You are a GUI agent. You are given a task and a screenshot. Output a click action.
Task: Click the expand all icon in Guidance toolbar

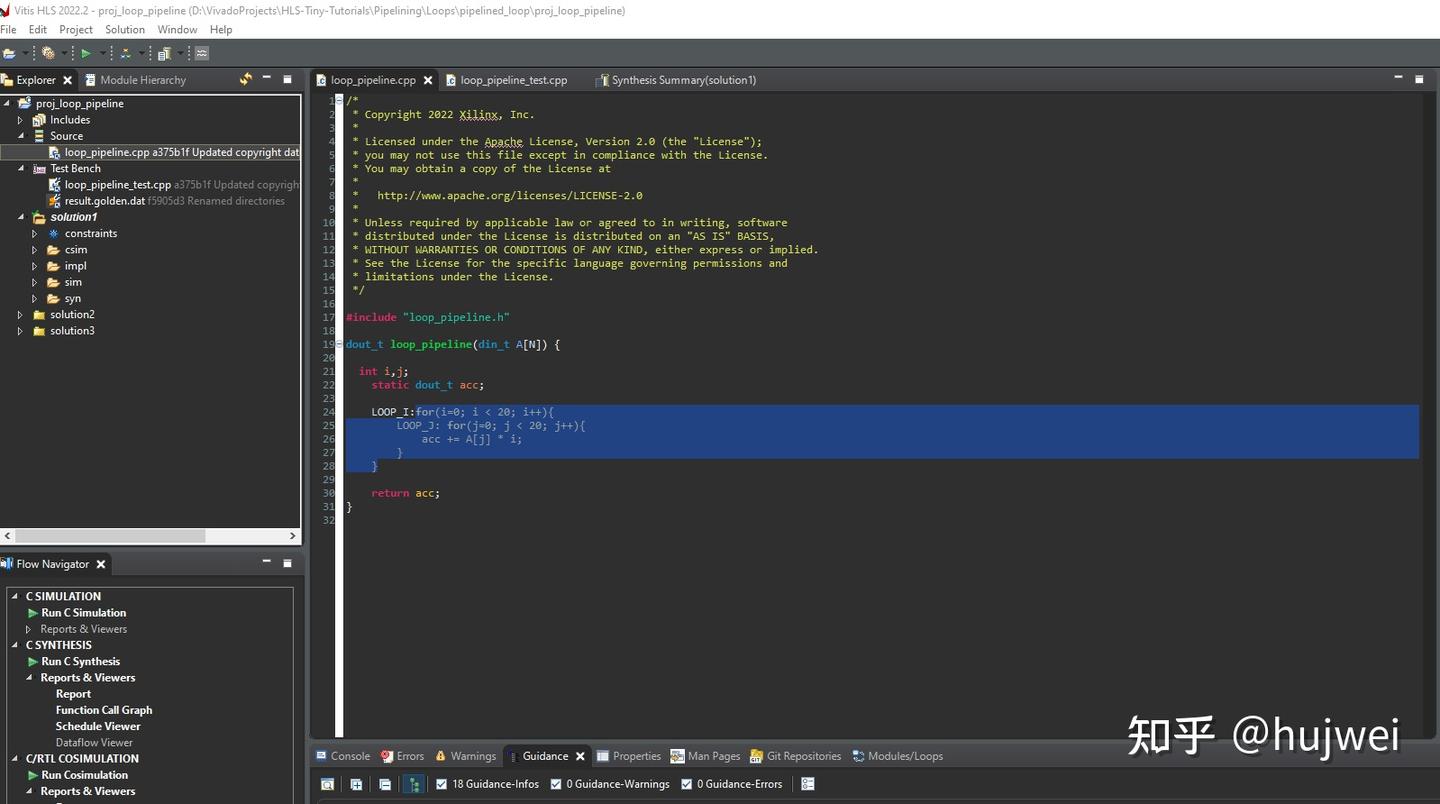(356, 784)
